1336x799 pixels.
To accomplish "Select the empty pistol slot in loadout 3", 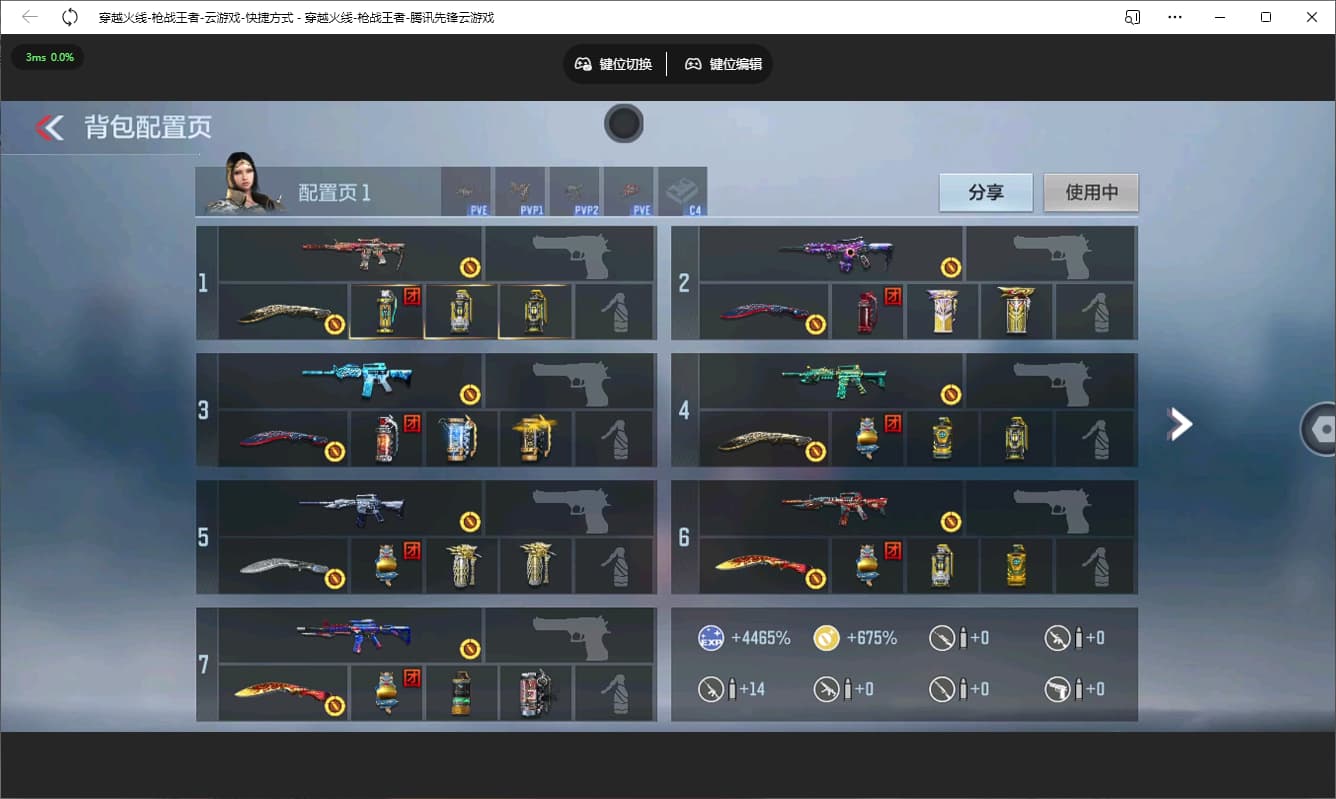I will tap(569, 381).
